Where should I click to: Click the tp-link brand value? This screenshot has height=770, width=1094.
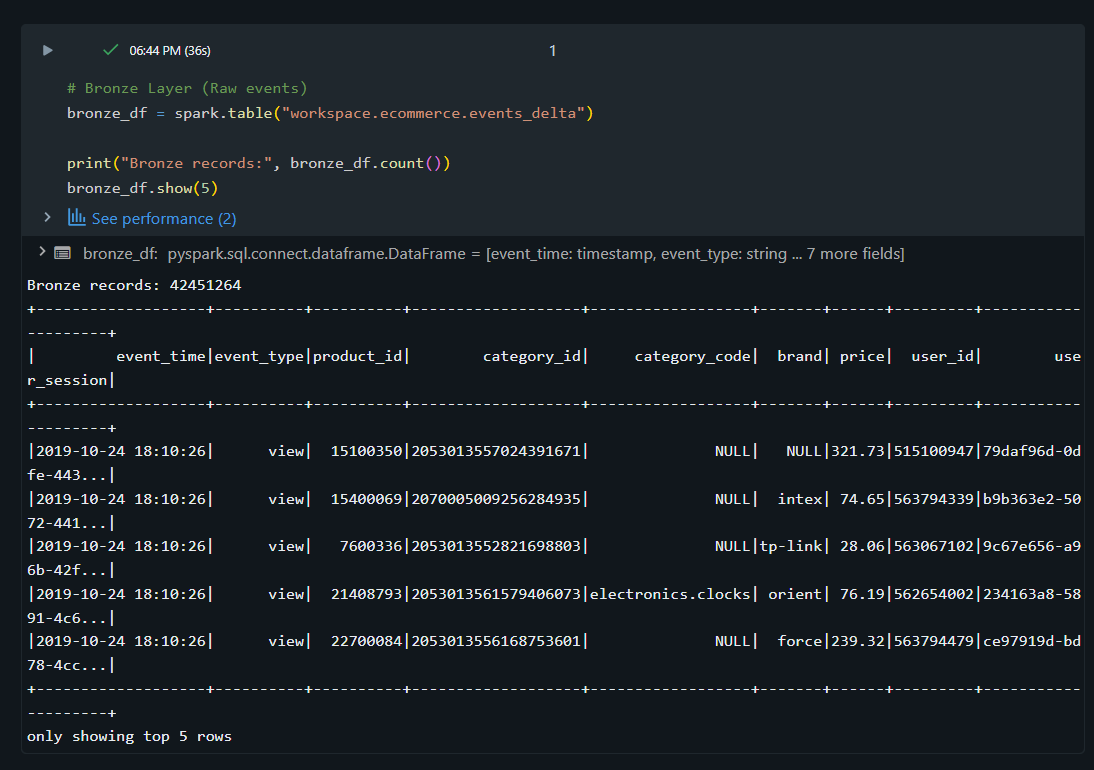coord(790,546)
